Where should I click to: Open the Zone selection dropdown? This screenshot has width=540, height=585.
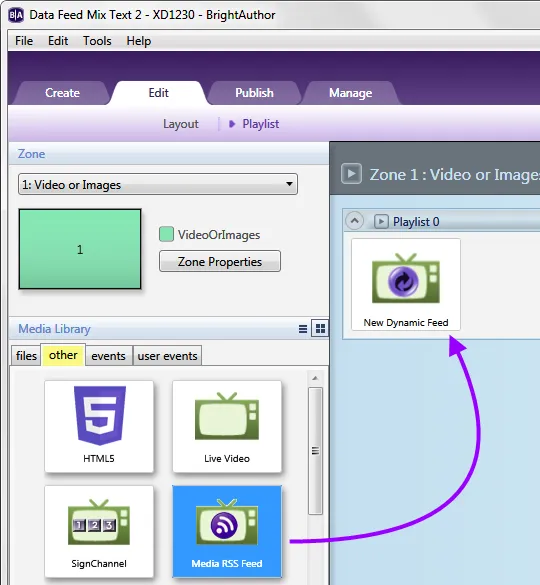point(158,184)
